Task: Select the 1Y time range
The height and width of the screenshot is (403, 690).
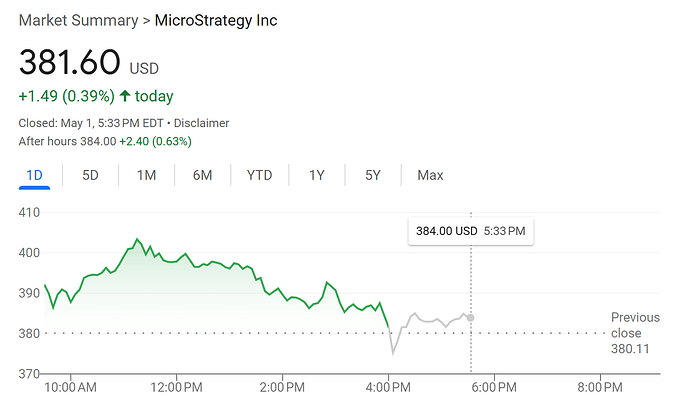Action: click(x=316, y=175)
